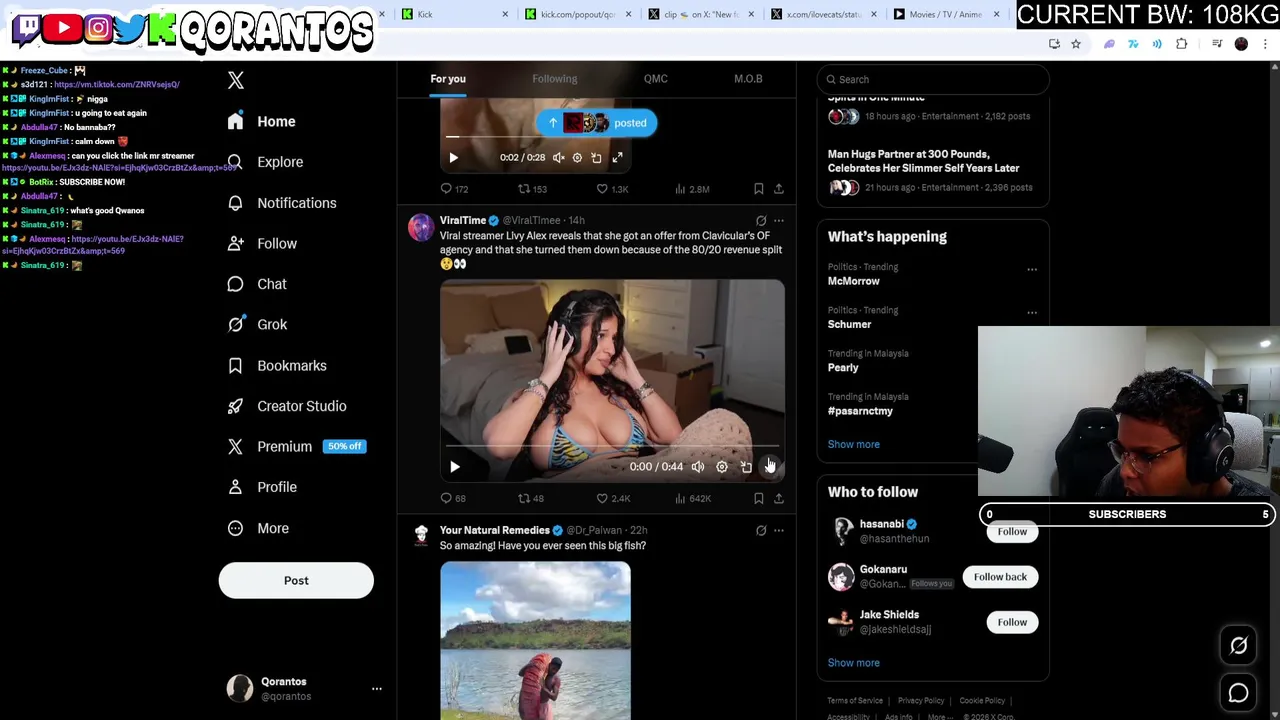Repost the post with 153 reposts
The height and width of the screenshot is (720, 1280).
532,189
